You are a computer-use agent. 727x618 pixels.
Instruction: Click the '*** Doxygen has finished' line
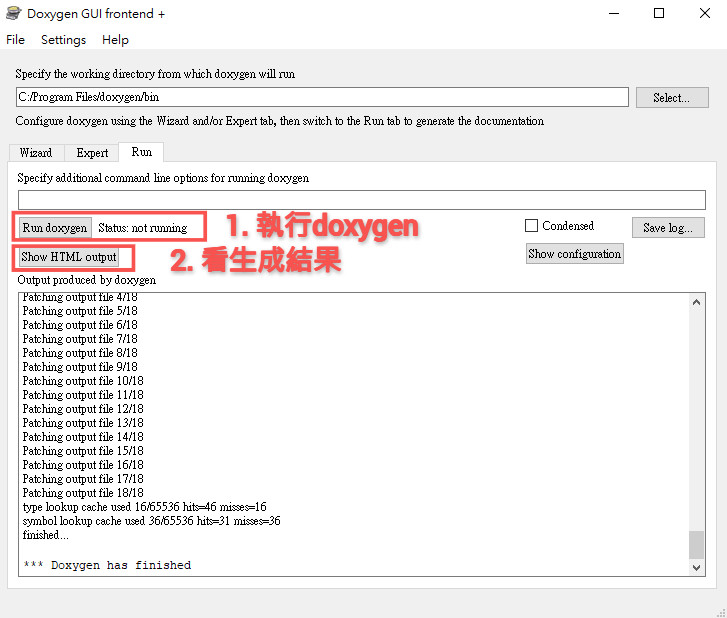coord(107,565)
